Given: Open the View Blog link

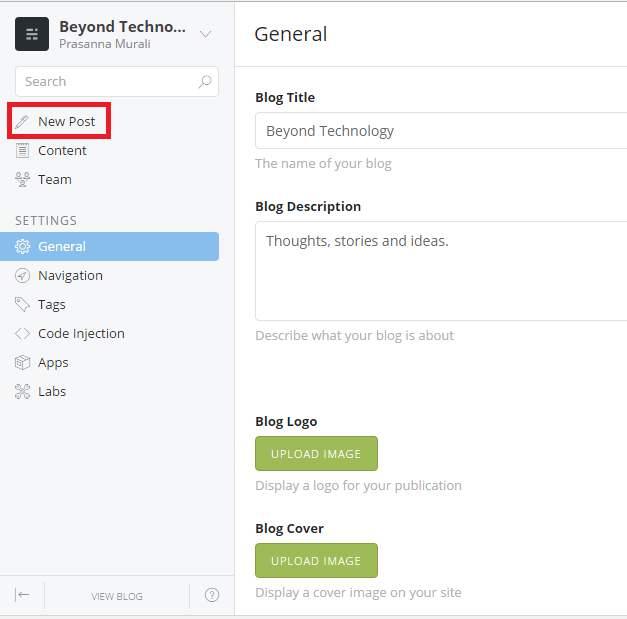Looking at the screenshot, I should pos(117,596).
